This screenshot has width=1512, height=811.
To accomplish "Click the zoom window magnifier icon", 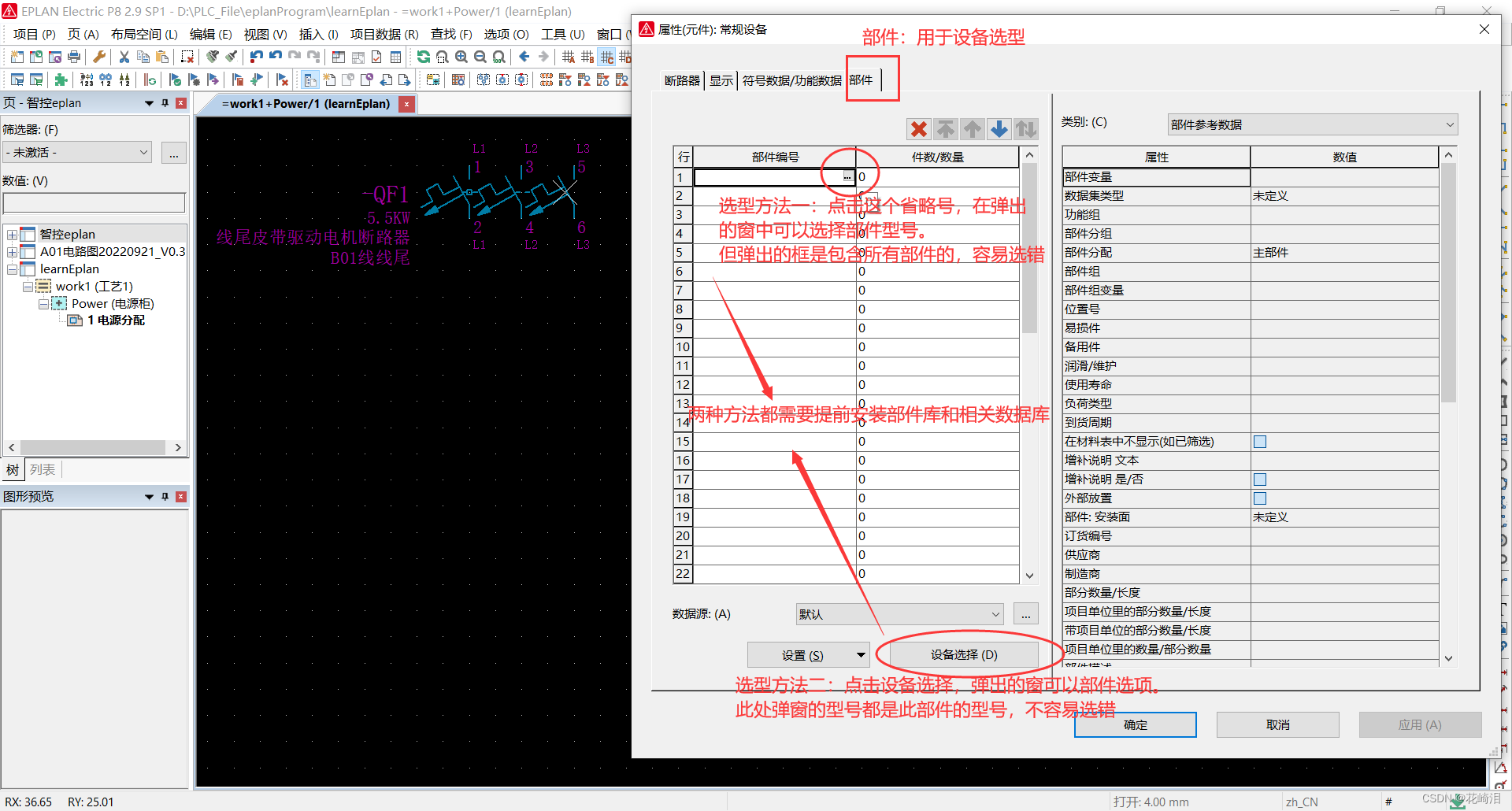I will point(442,57).
